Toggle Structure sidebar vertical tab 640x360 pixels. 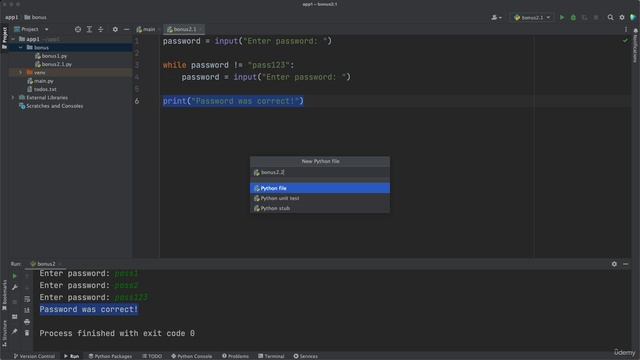(4, 333)
